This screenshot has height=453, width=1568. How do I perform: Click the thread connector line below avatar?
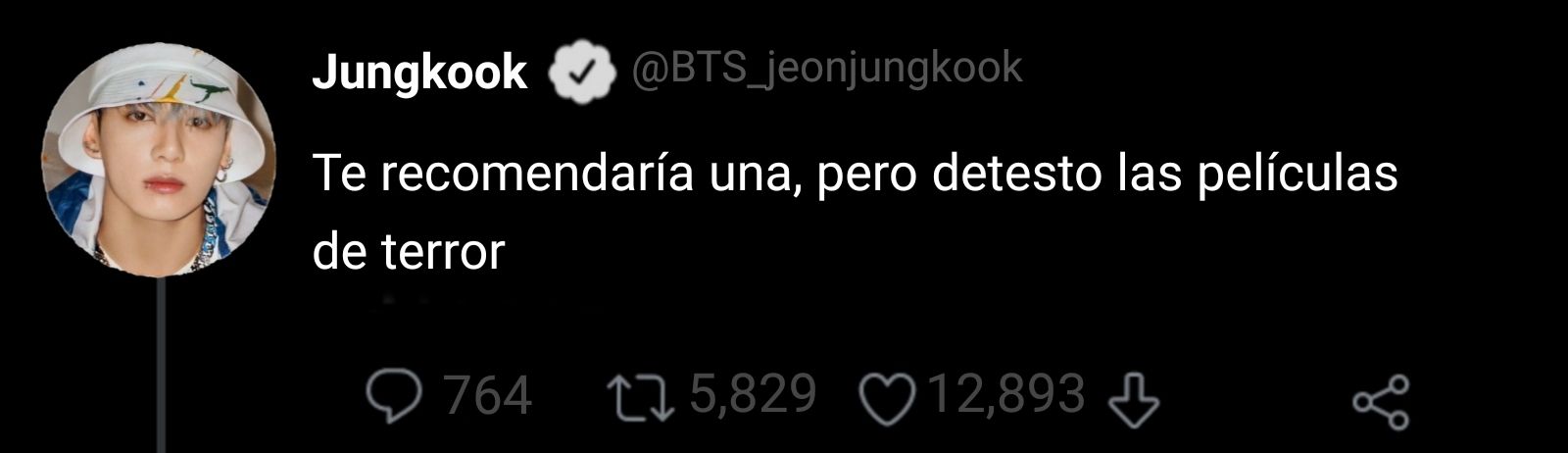162,365
